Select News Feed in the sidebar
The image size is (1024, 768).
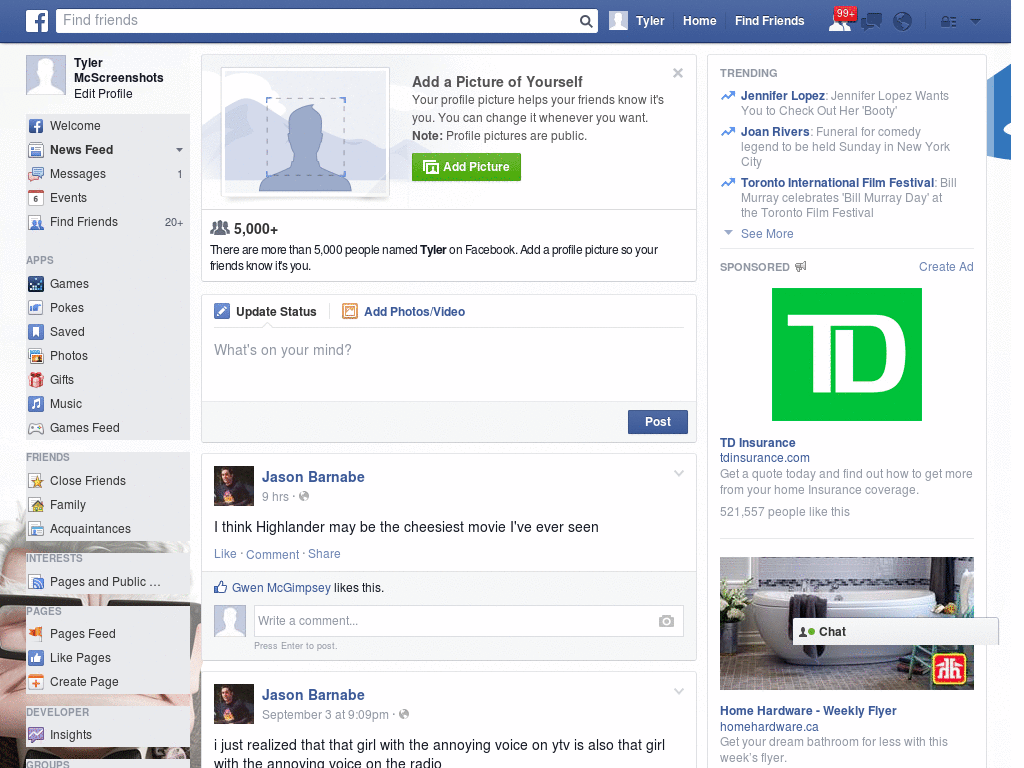point(82,150)
